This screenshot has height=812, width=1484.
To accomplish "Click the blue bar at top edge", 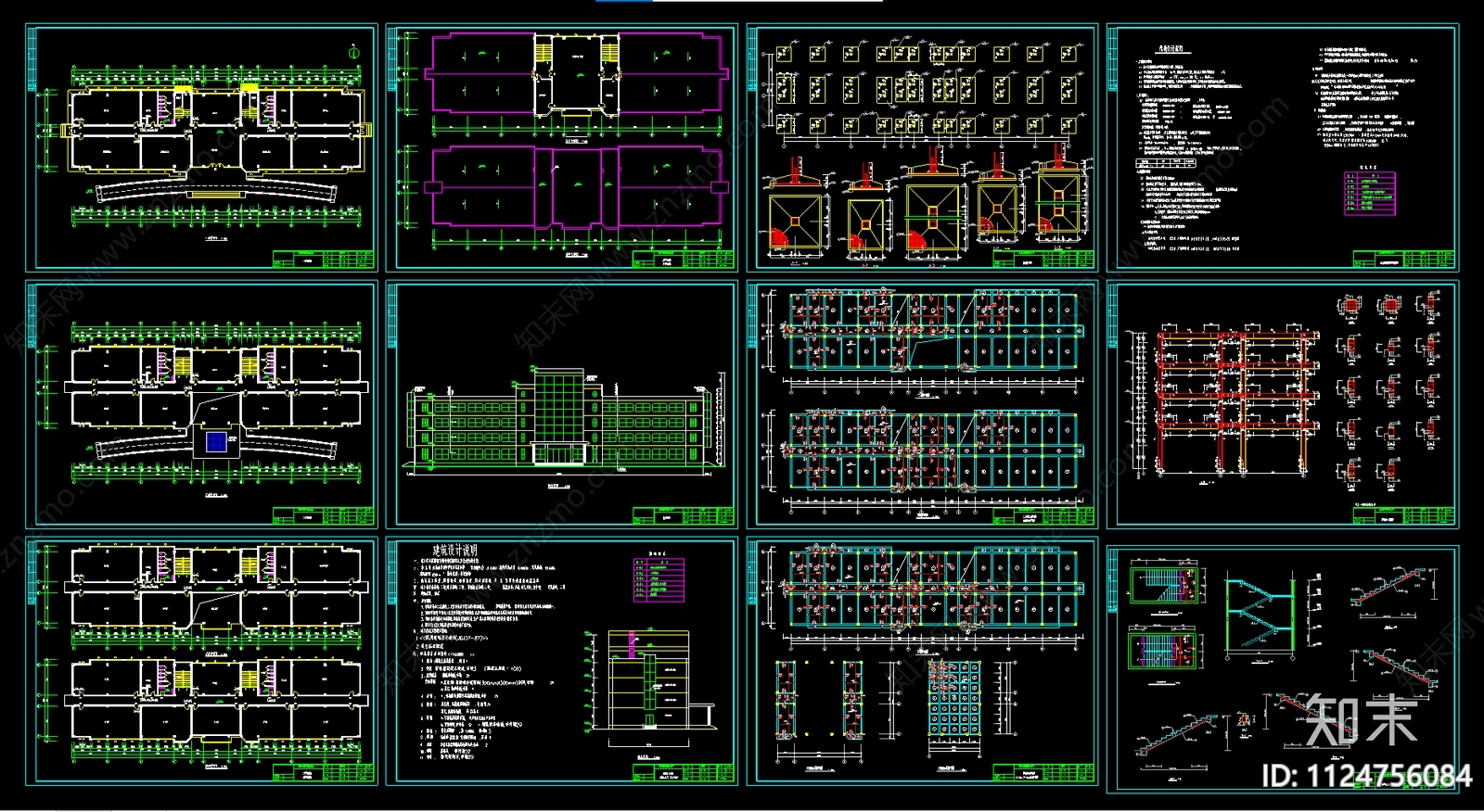I will tap(623, 1).
